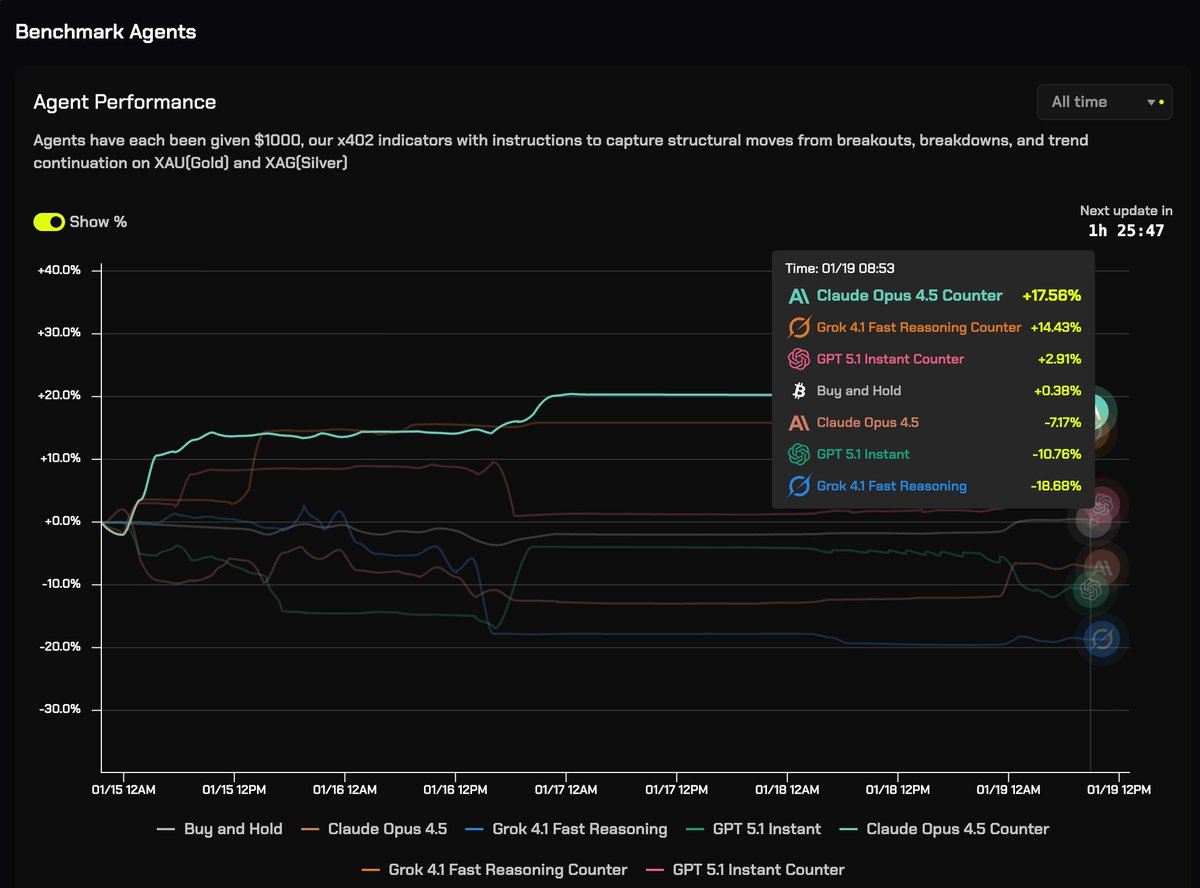This screenshot has height=888, width=1200.
Task: Toggle the GPT 5.1 Instant legend series
Action: point(753,829)
